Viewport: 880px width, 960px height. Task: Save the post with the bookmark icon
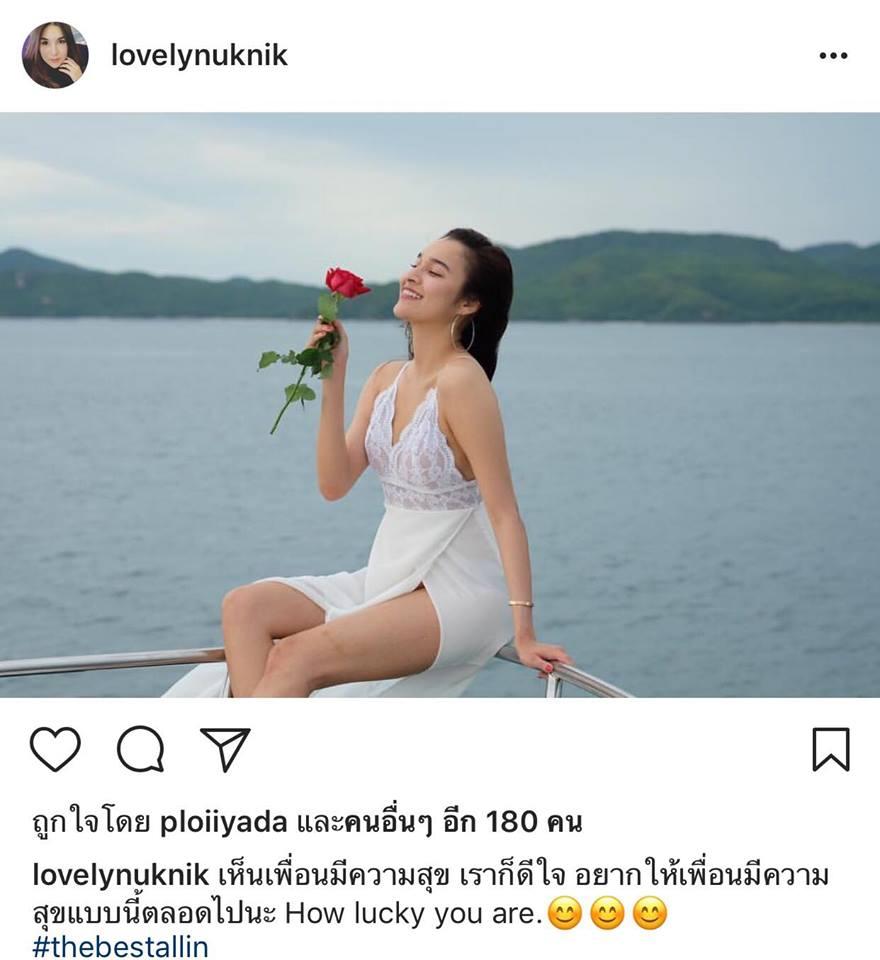click(x=831, y=749)
